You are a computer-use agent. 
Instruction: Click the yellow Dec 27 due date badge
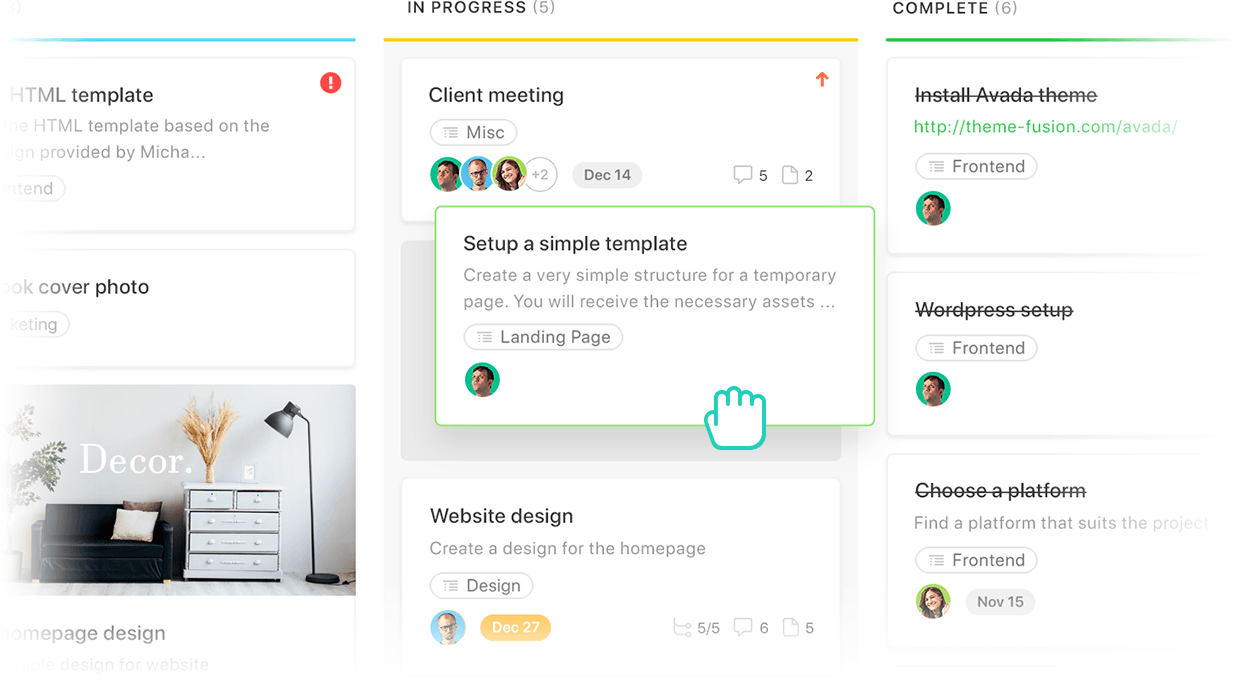point(515,627)
